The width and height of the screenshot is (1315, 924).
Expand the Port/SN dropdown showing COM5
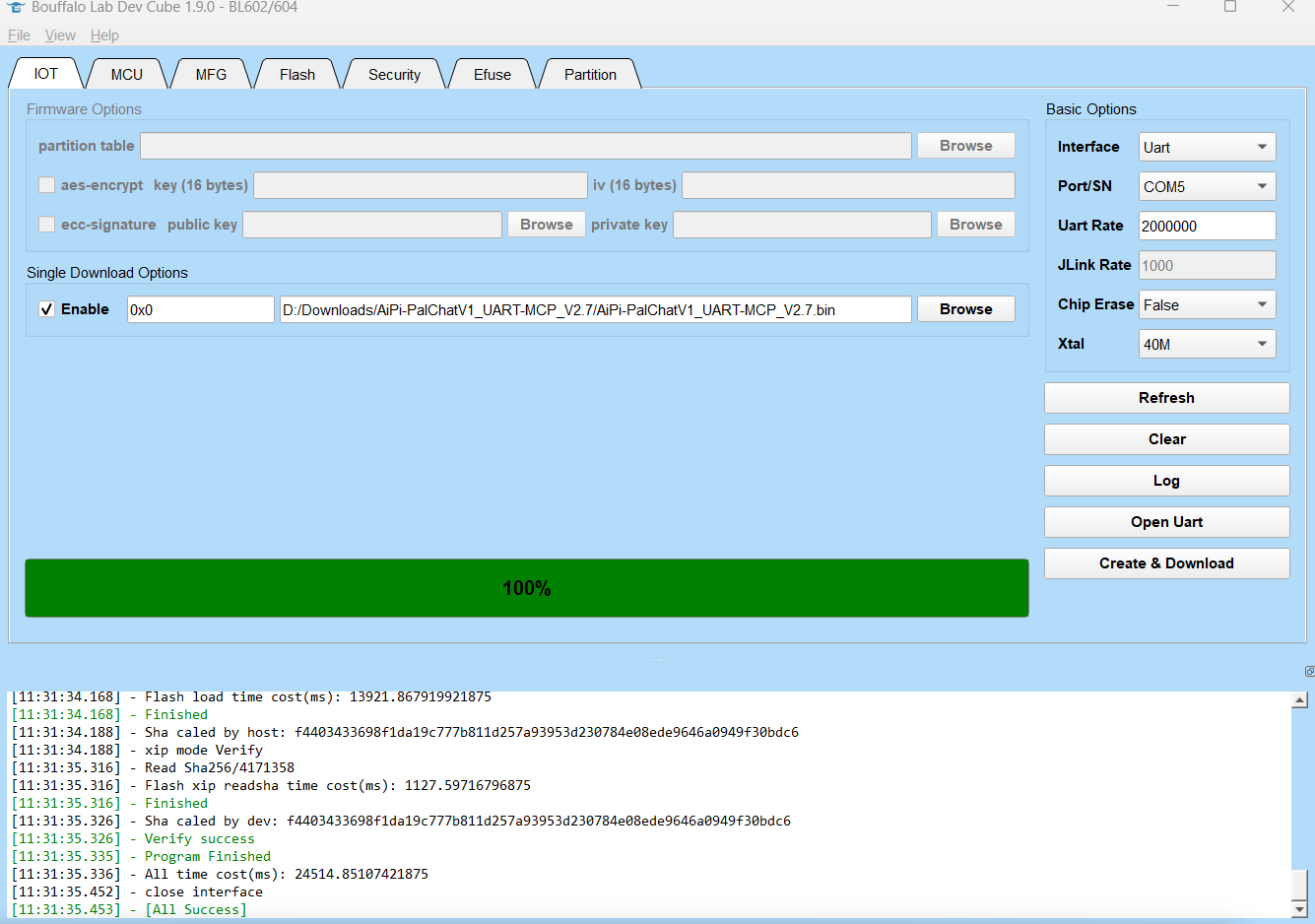tap(1207, 187)
